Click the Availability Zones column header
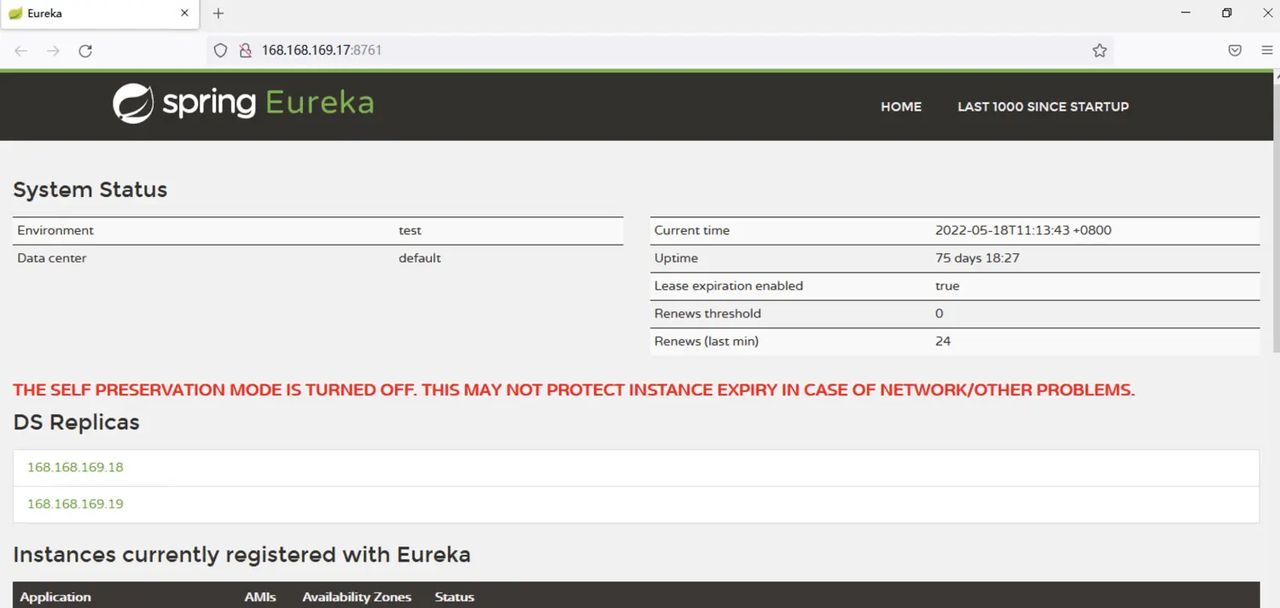The height and width of the screenshot is (608, 1280). 357,597
